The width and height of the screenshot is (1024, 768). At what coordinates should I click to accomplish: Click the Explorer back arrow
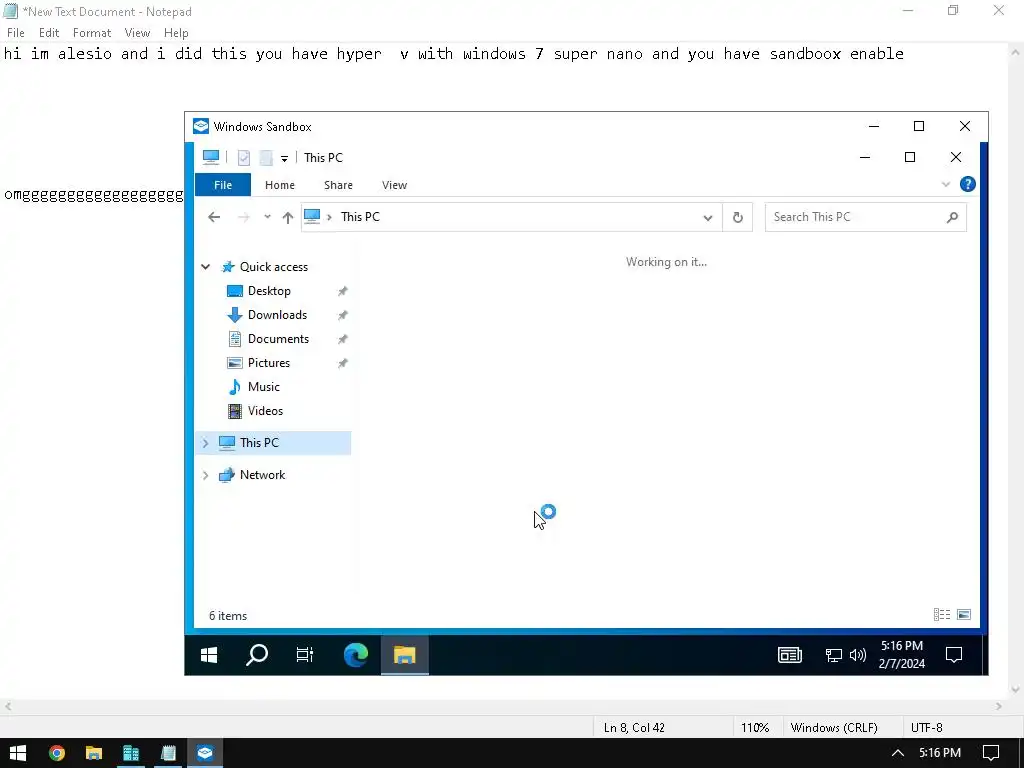tap(214, 217)
